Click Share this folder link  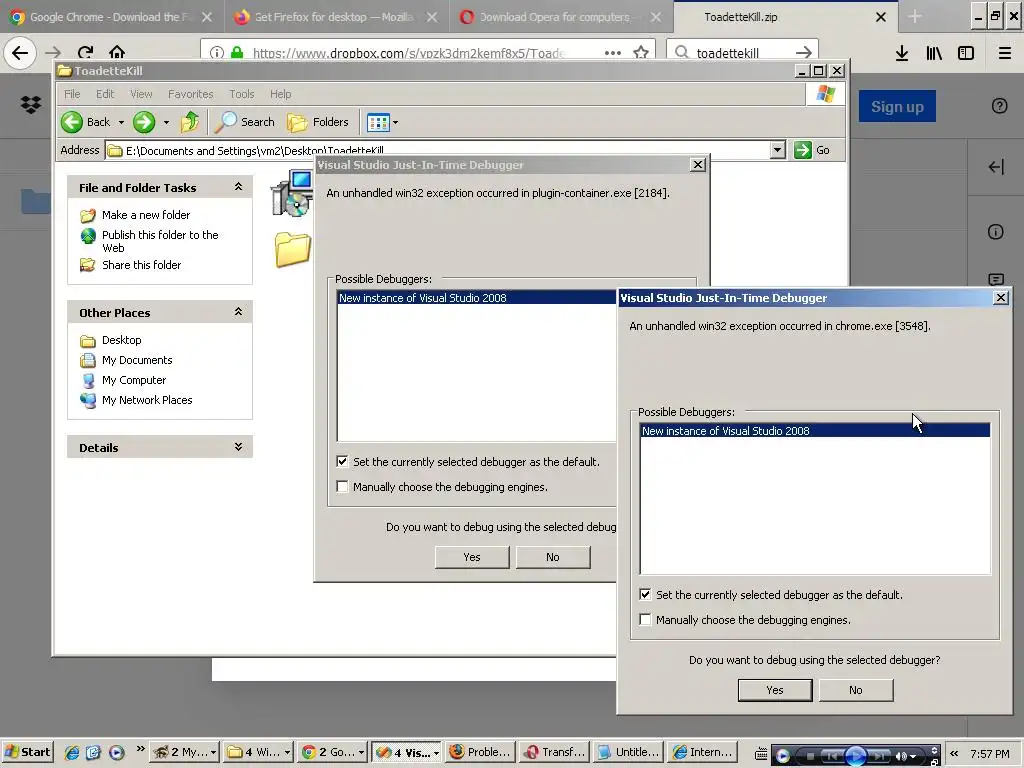coord(142,264)
